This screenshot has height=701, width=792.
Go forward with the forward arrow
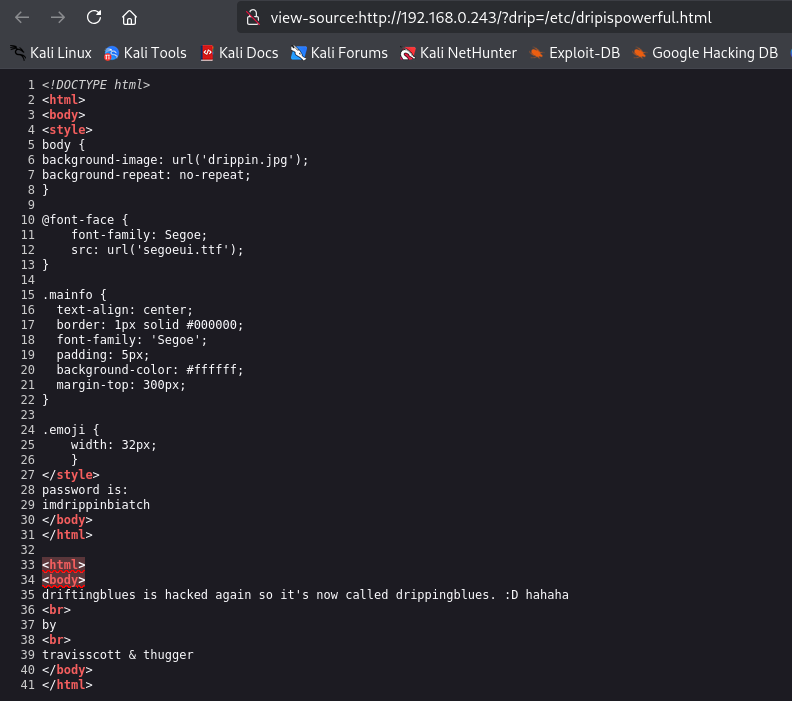point(58,18)
